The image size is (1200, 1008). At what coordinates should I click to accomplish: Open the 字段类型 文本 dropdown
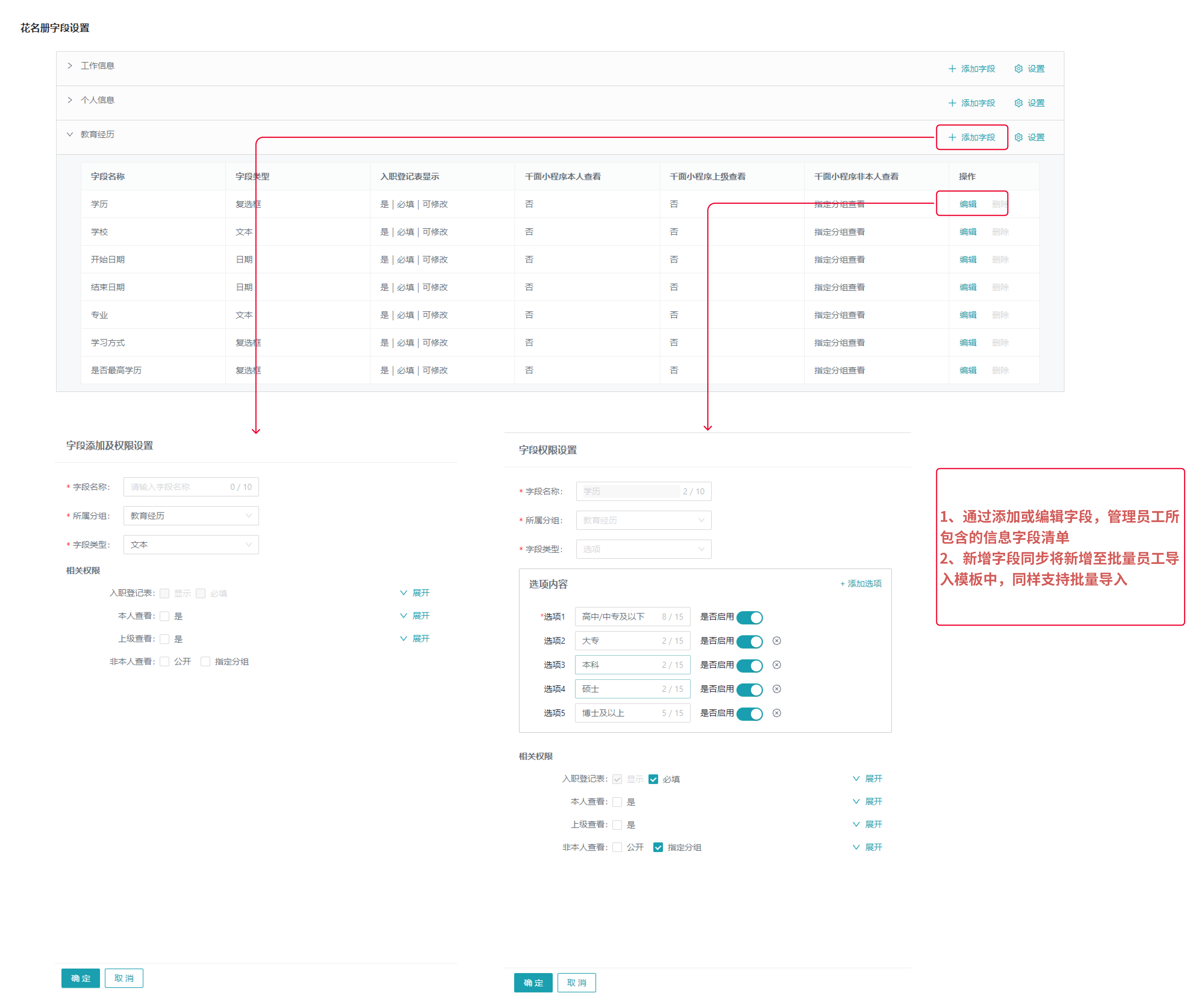tap(190, 544)
